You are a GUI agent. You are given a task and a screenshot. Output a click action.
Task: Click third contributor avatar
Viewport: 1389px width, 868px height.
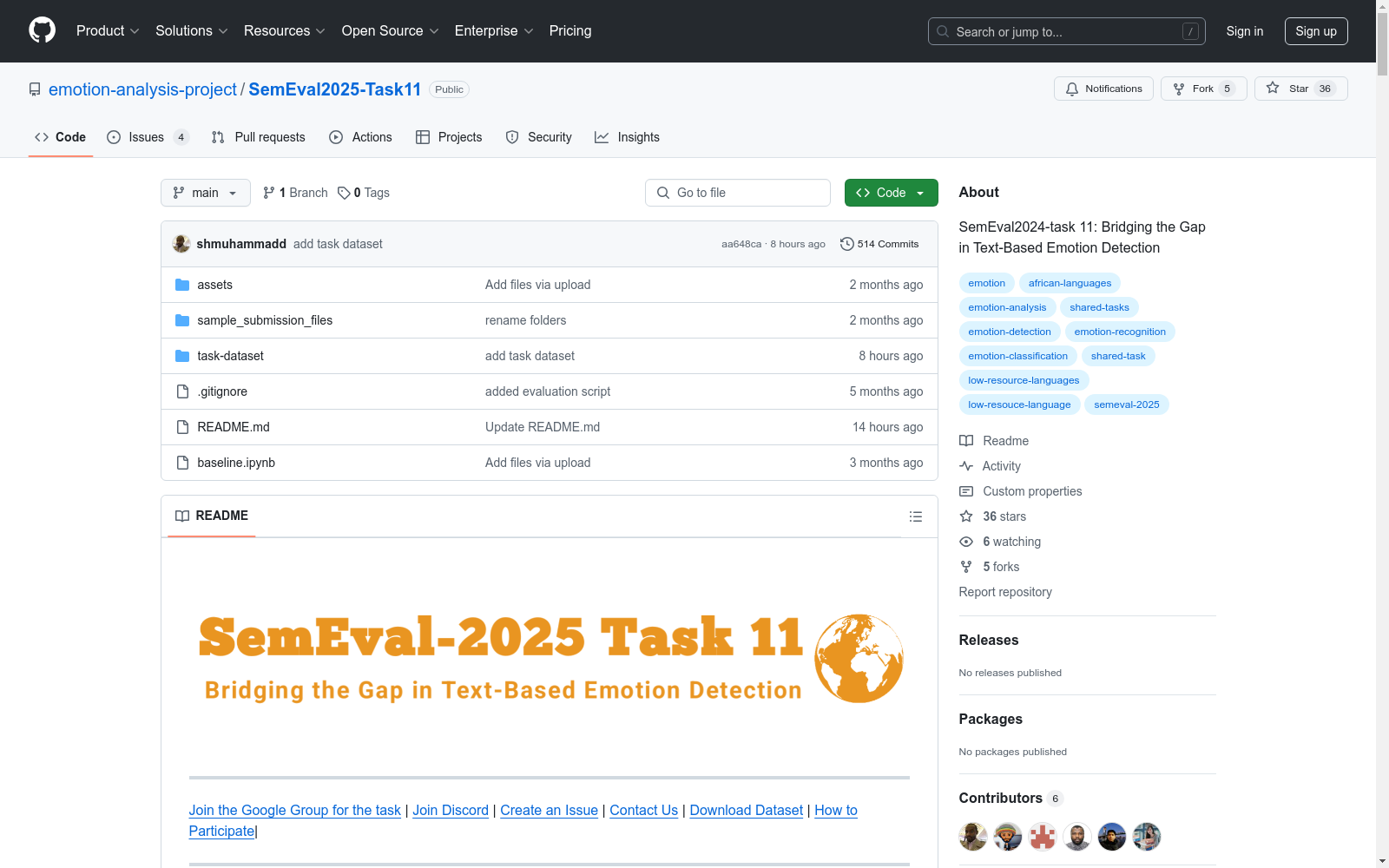pos(1043,837)
